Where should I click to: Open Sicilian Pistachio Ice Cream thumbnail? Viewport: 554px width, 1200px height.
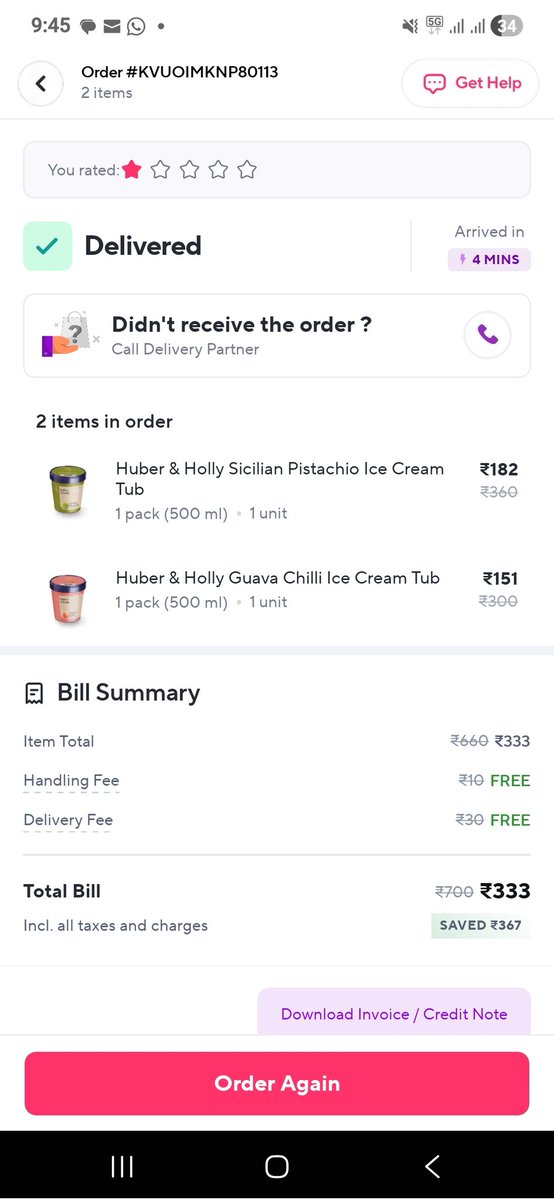[x=67, y=490]
